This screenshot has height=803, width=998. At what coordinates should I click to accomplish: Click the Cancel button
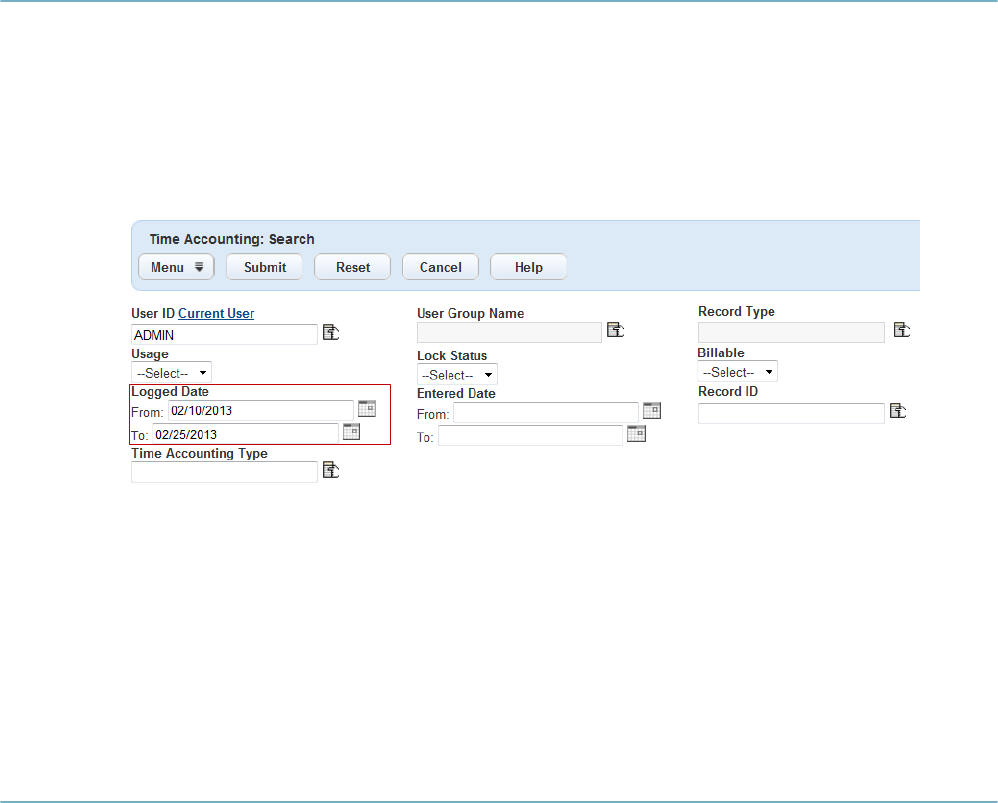[x=440, y=267]
